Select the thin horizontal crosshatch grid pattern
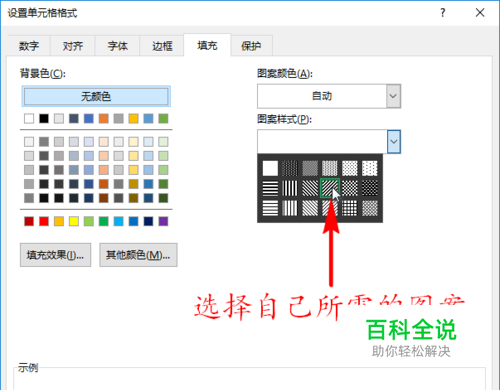 (x=350, y=208)
